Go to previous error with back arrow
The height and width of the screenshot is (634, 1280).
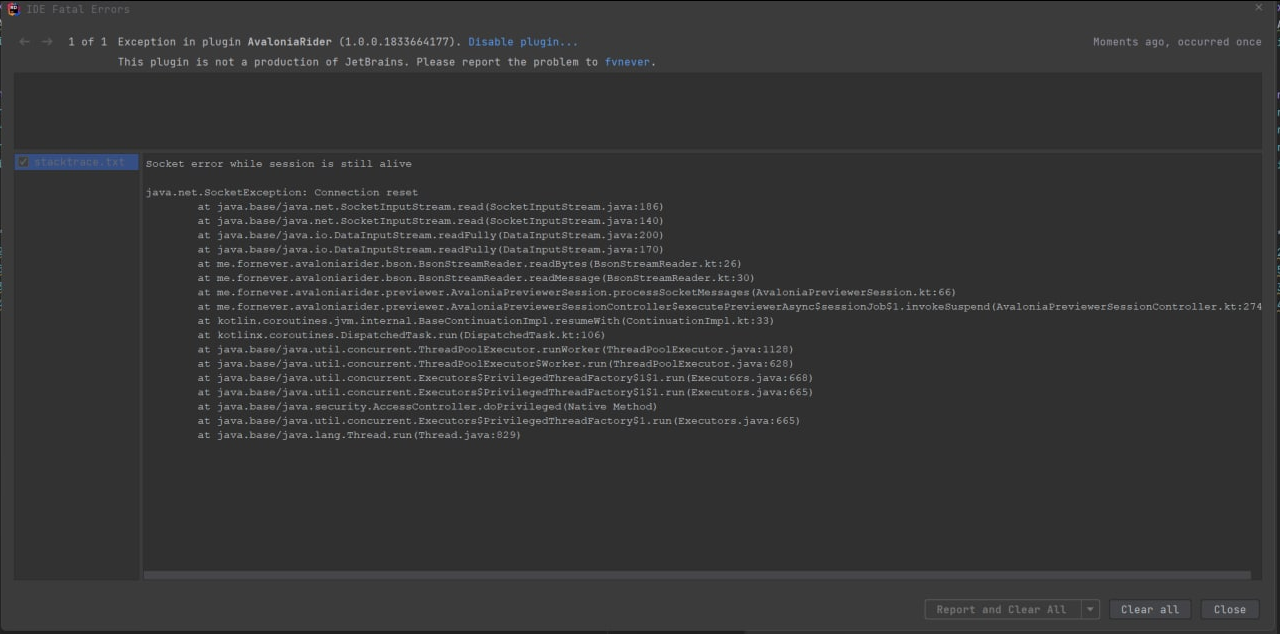coord(25,42)
